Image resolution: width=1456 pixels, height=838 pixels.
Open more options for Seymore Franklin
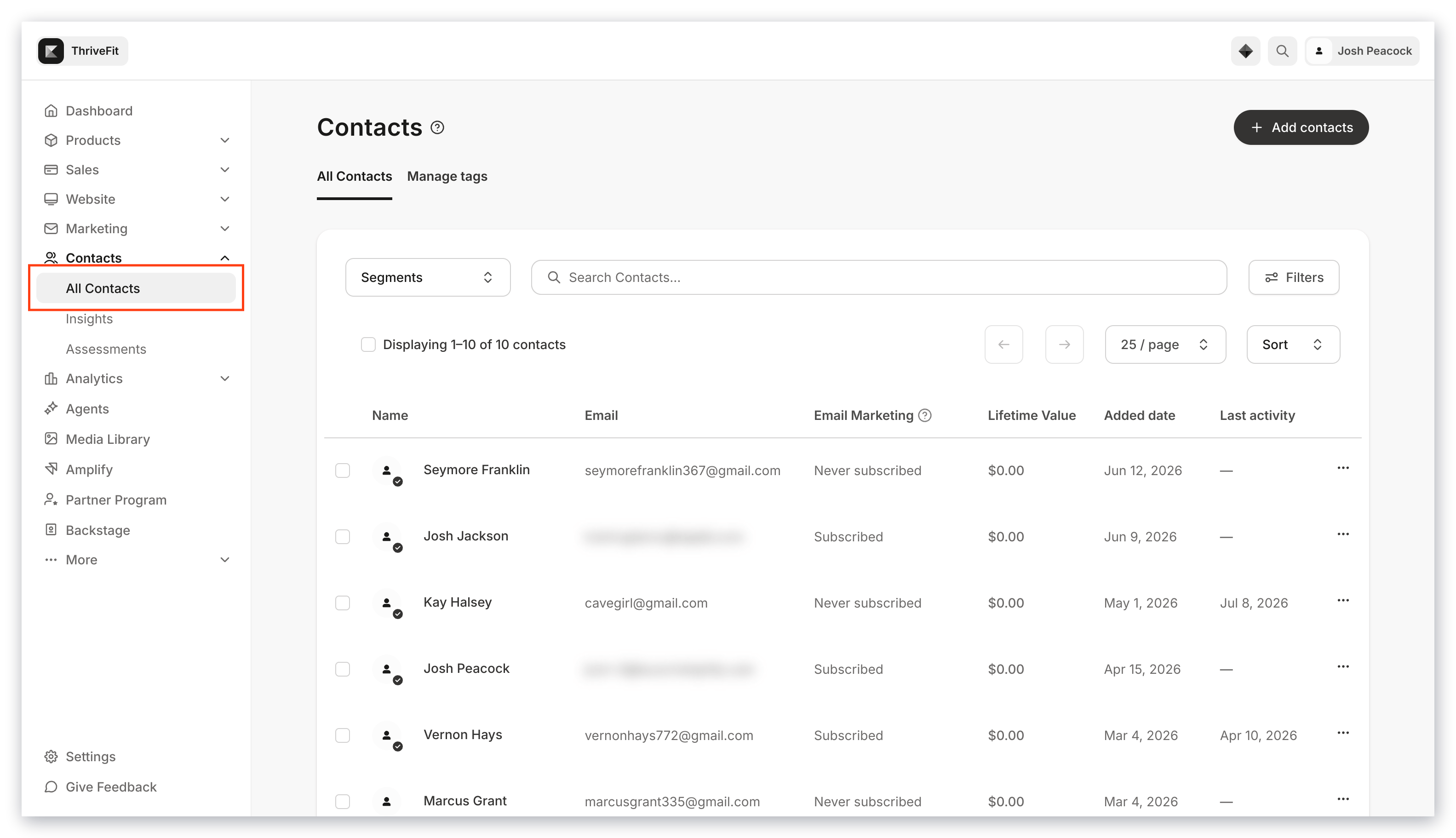click(1342, 468)
